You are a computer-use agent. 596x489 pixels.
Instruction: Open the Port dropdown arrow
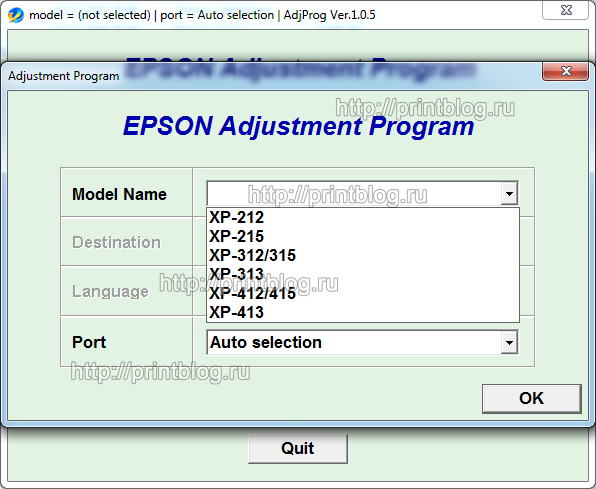point(509,343)
